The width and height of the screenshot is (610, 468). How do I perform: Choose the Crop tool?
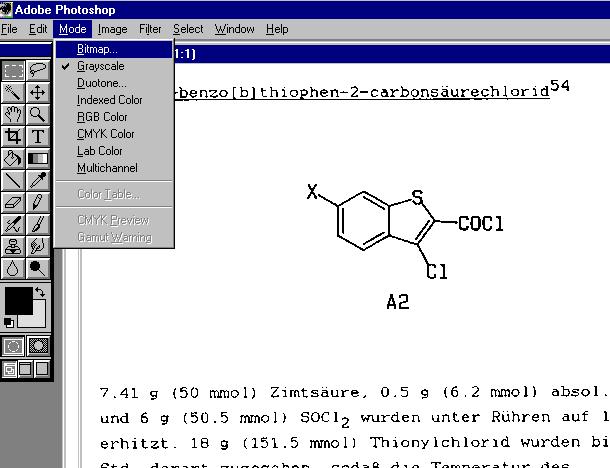[14, 136]
